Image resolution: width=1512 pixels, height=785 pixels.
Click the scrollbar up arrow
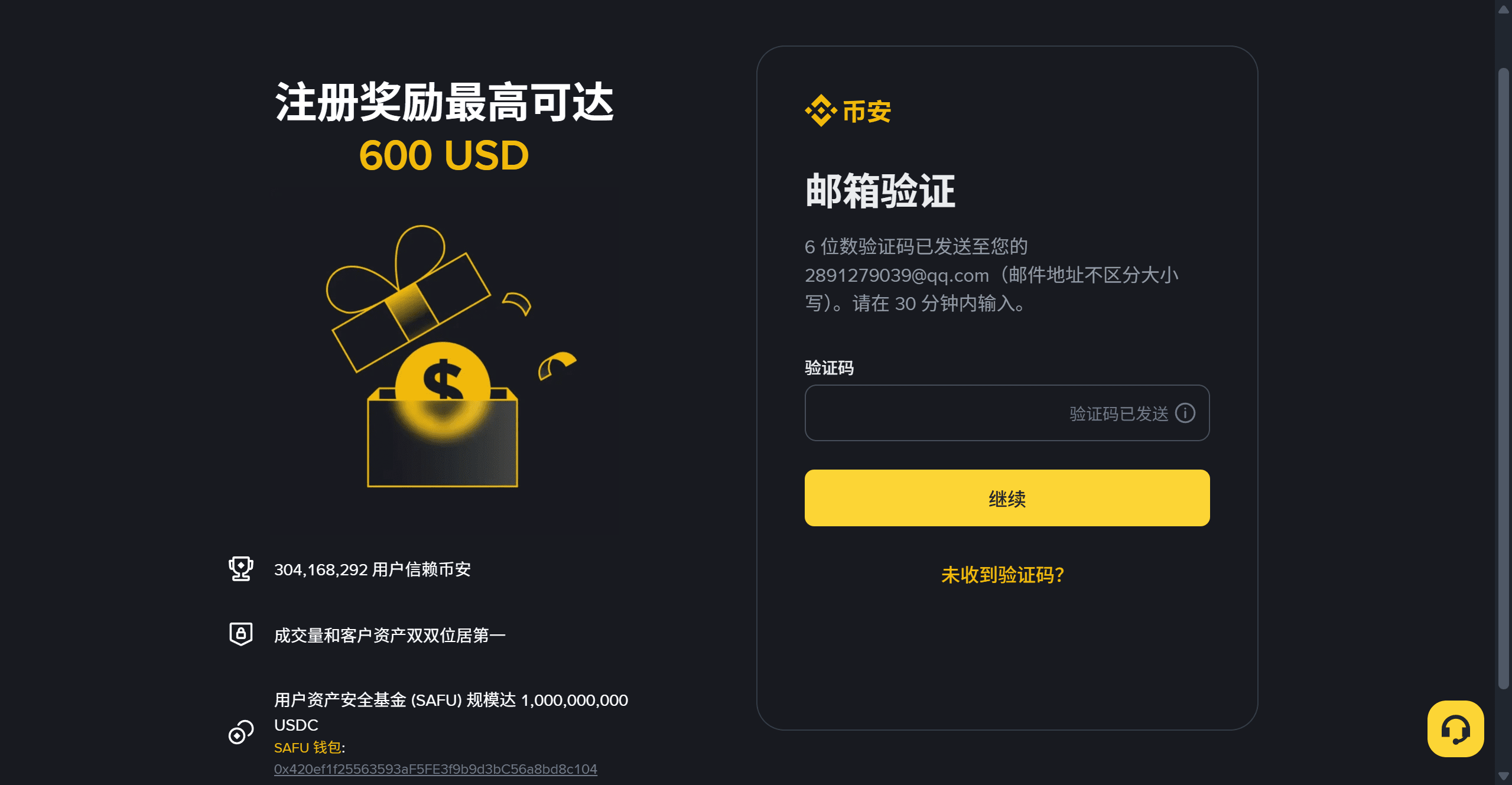pos(1504,8)
